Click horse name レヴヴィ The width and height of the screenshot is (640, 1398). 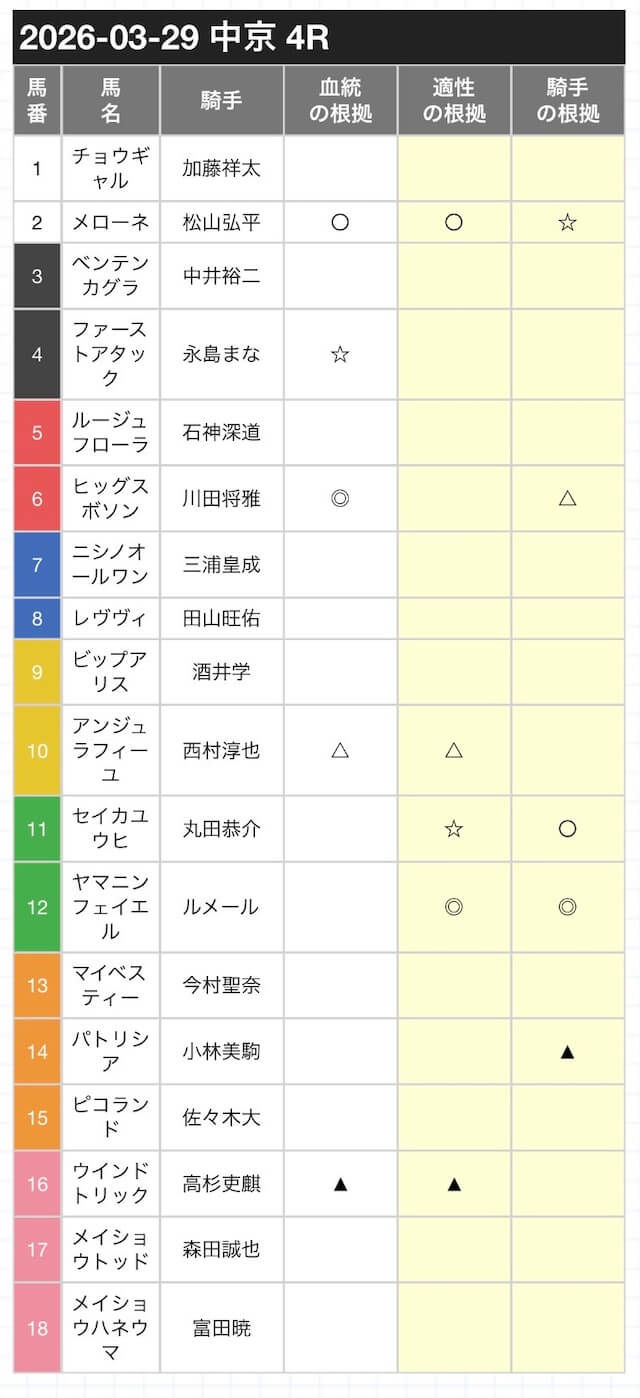[x=110, y=618]
